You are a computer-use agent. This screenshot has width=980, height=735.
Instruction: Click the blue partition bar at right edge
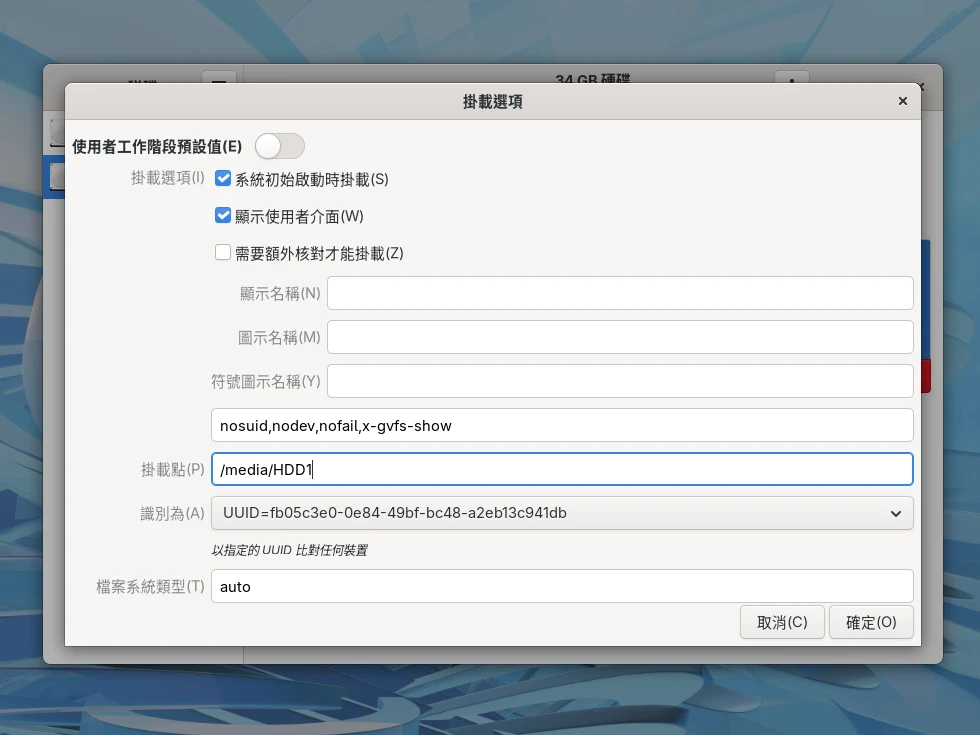pyautogui.click(x=926, y=300)
